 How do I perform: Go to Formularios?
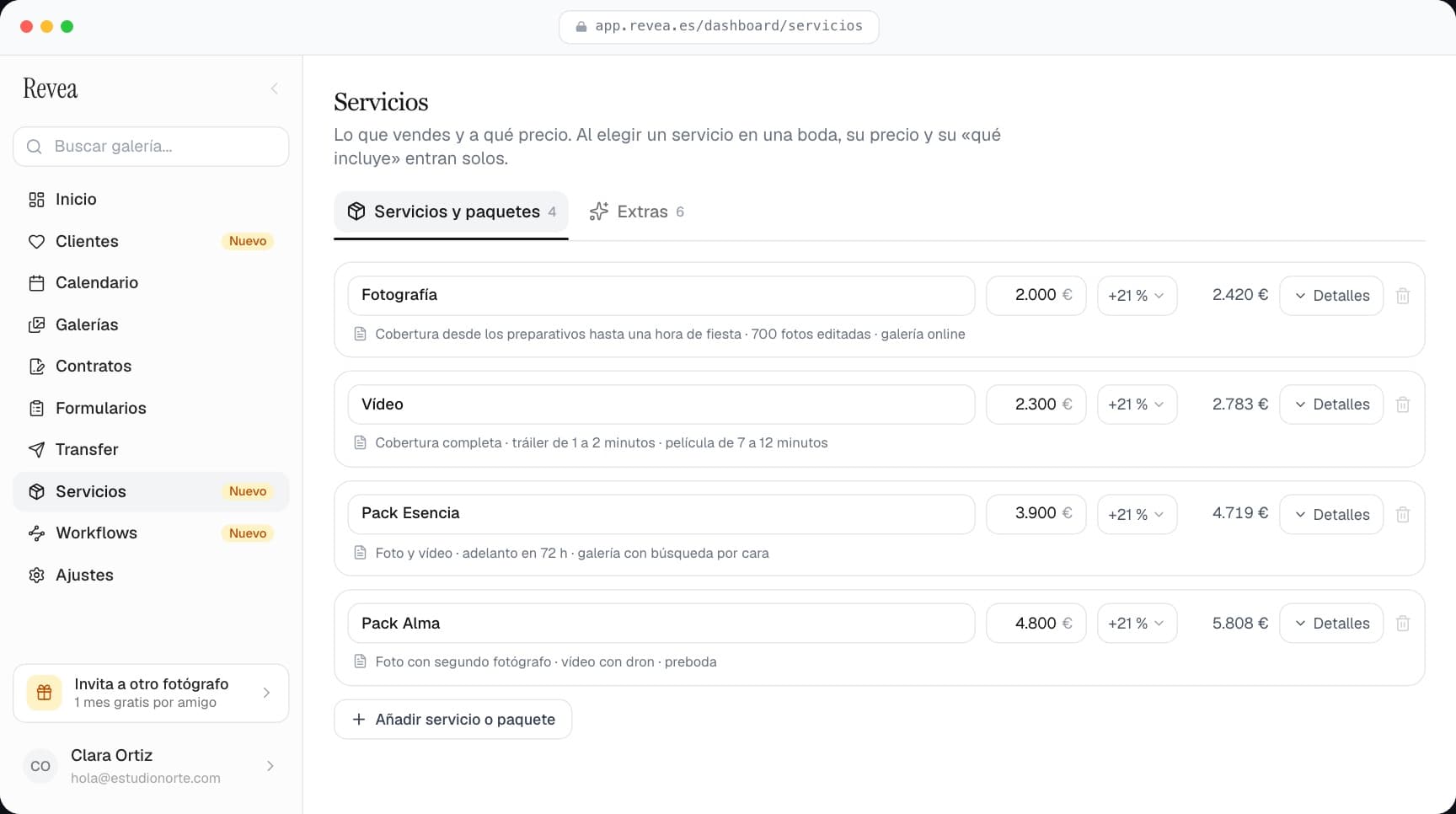point(151,408)
